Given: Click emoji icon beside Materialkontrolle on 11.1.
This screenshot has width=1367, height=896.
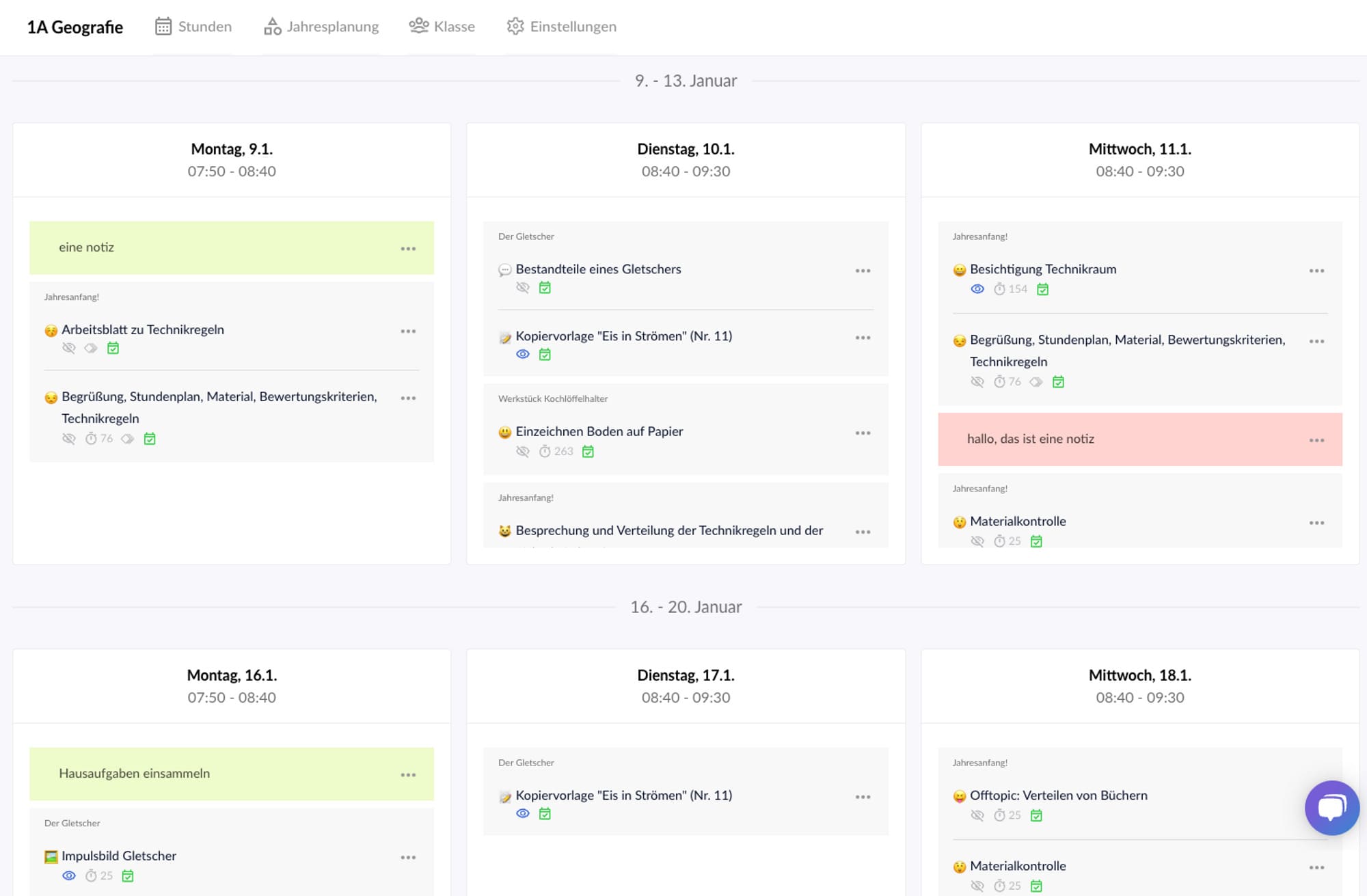Looking at the screenshot, I should (960, 522).
